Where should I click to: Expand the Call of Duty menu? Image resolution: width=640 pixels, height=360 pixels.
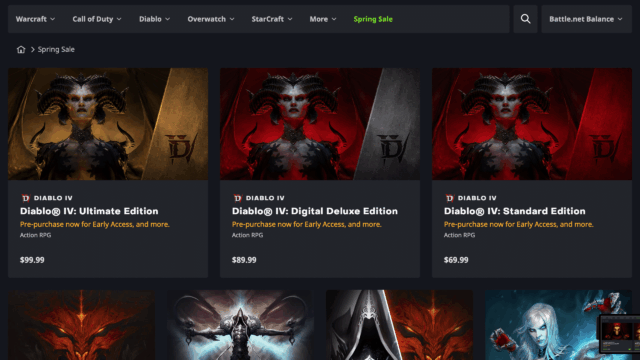[97, 19]
